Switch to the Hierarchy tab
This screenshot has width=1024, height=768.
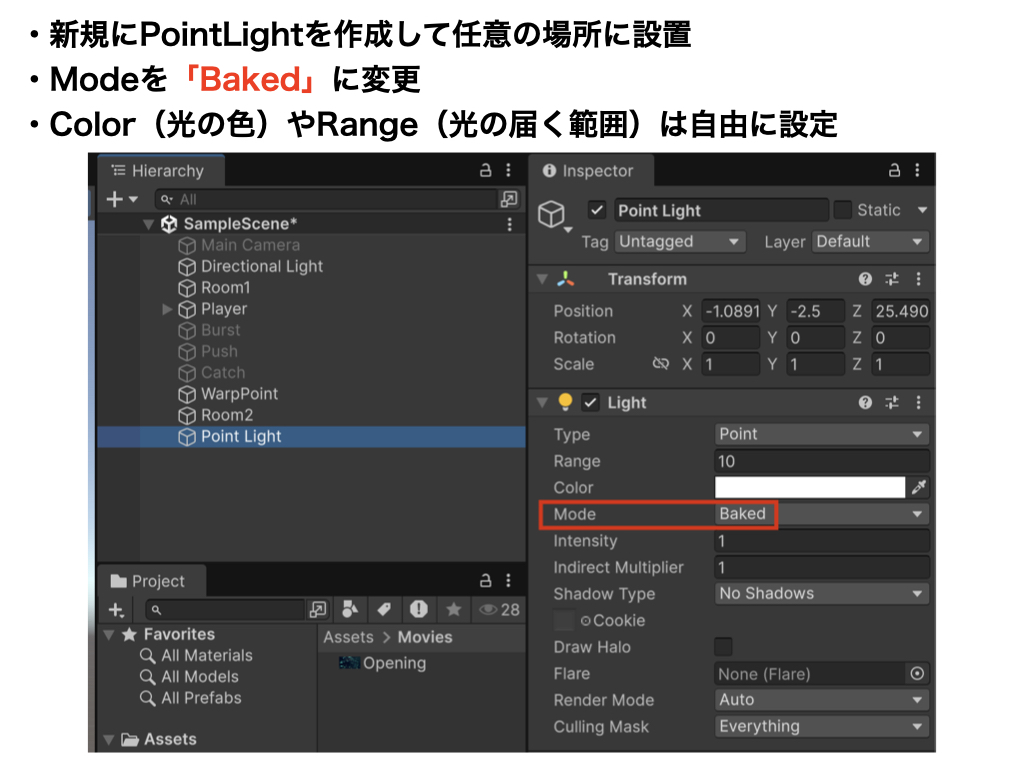coord(160,171)
